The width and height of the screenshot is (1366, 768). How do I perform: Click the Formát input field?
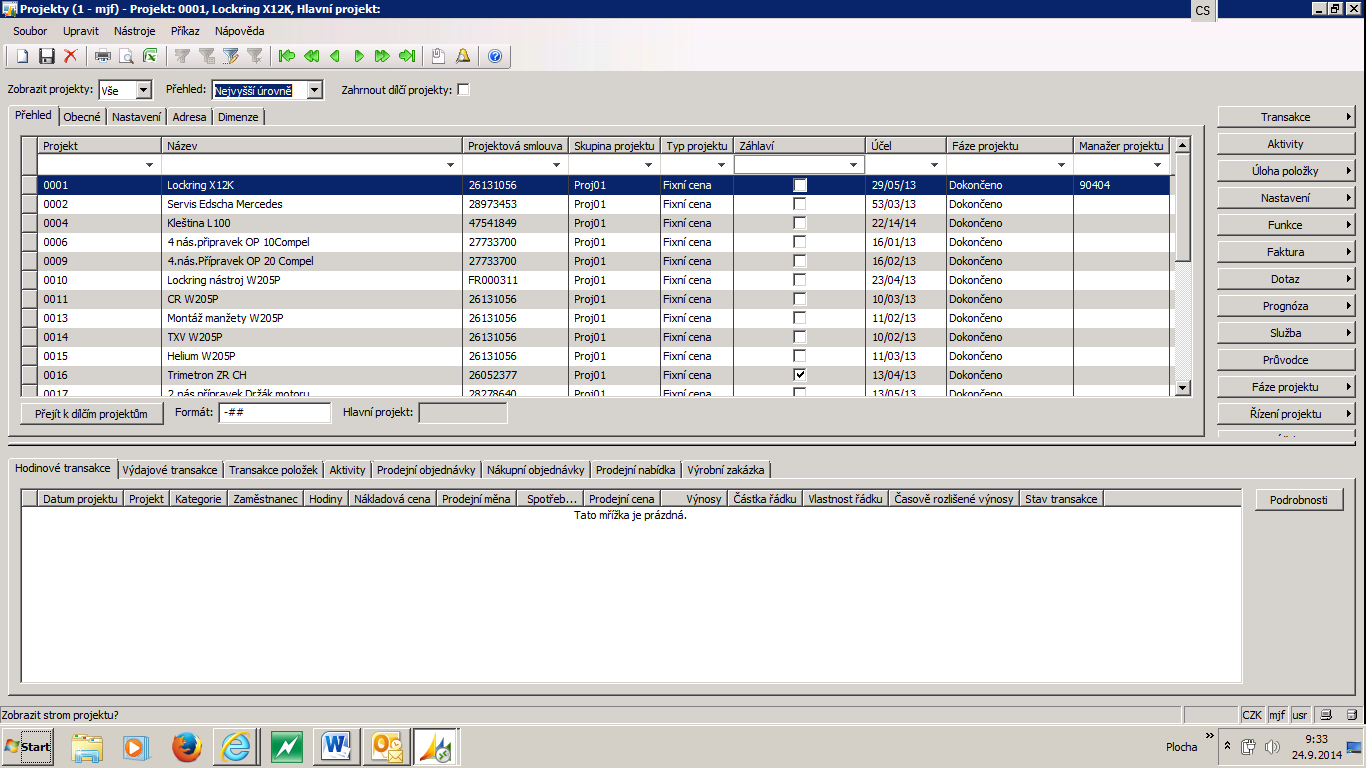click(275, 413)
